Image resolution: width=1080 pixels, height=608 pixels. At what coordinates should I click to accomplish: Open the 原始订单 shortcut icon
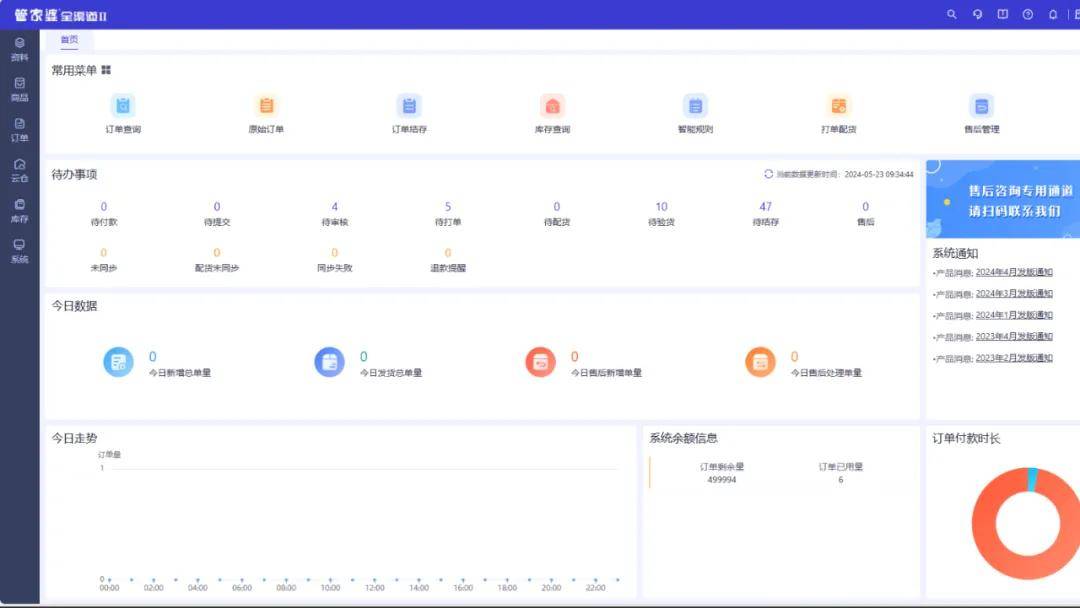click(266, 106)
